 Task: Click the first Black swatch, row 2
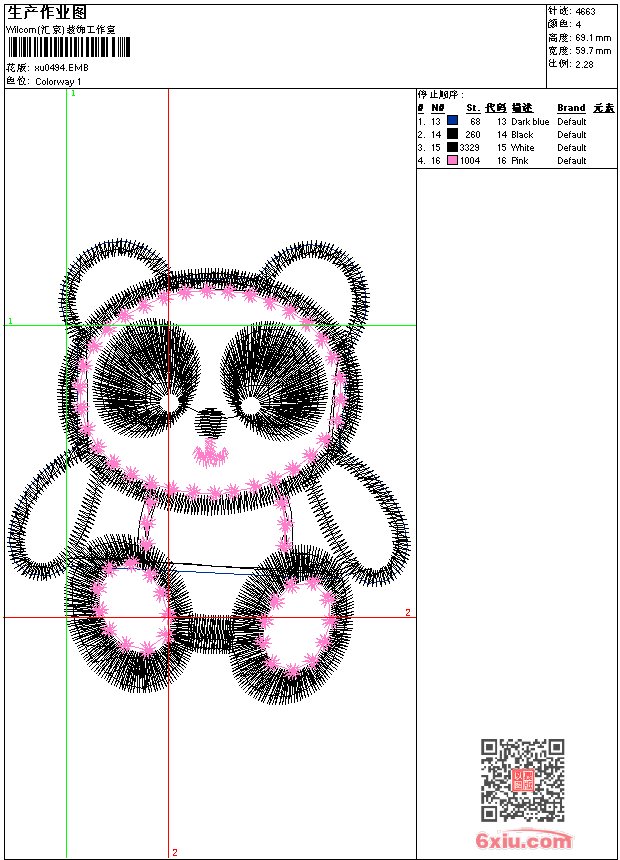(x=453, y=134)
